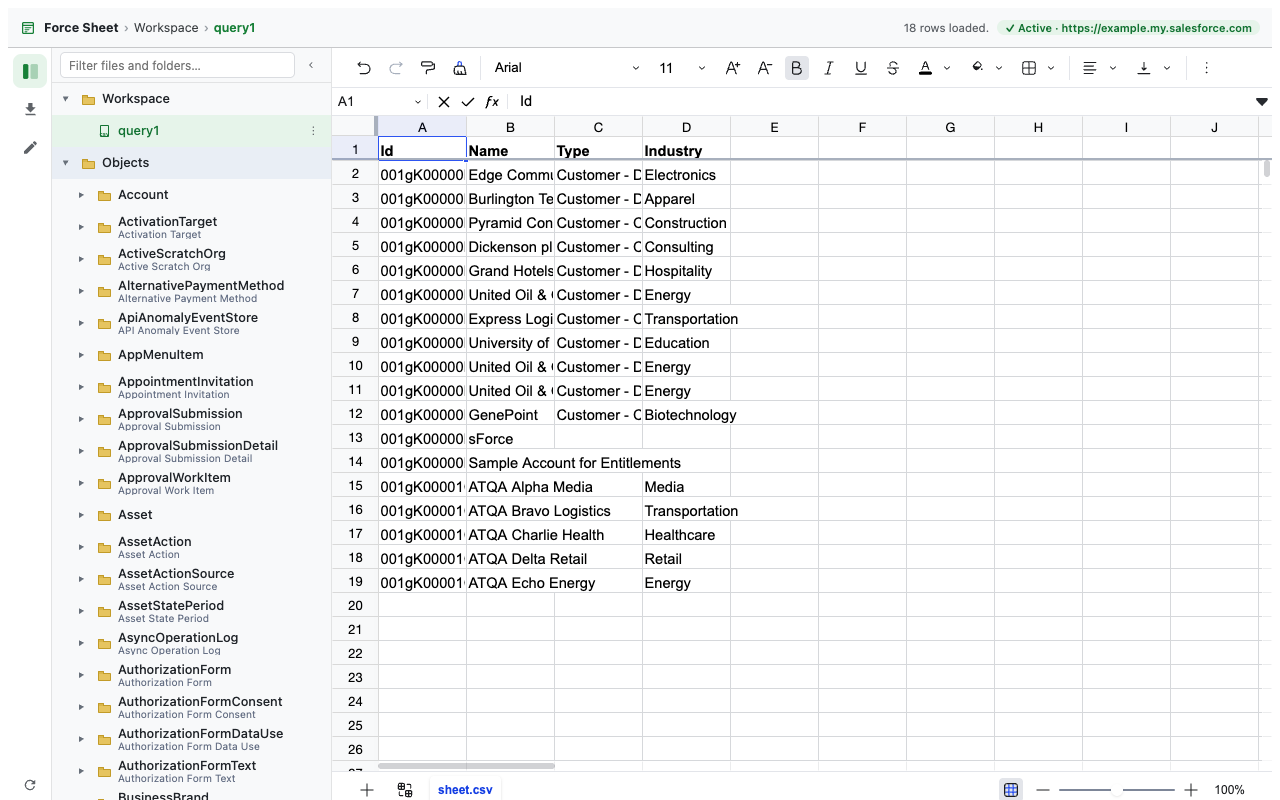Screen dimensions: 1280x800
Task: Toggle Underline formatting
Action: (x=861, y=68)
